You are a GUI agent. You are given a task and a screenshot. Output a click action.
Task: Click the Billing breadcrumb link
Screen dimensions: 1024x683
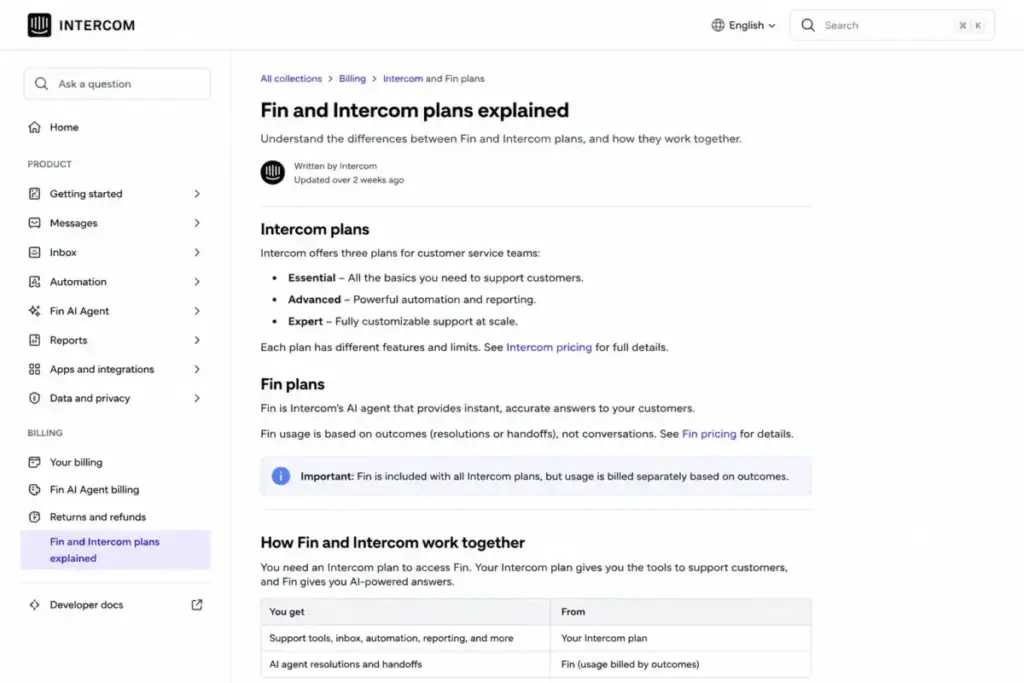click(x=352, y=78)
